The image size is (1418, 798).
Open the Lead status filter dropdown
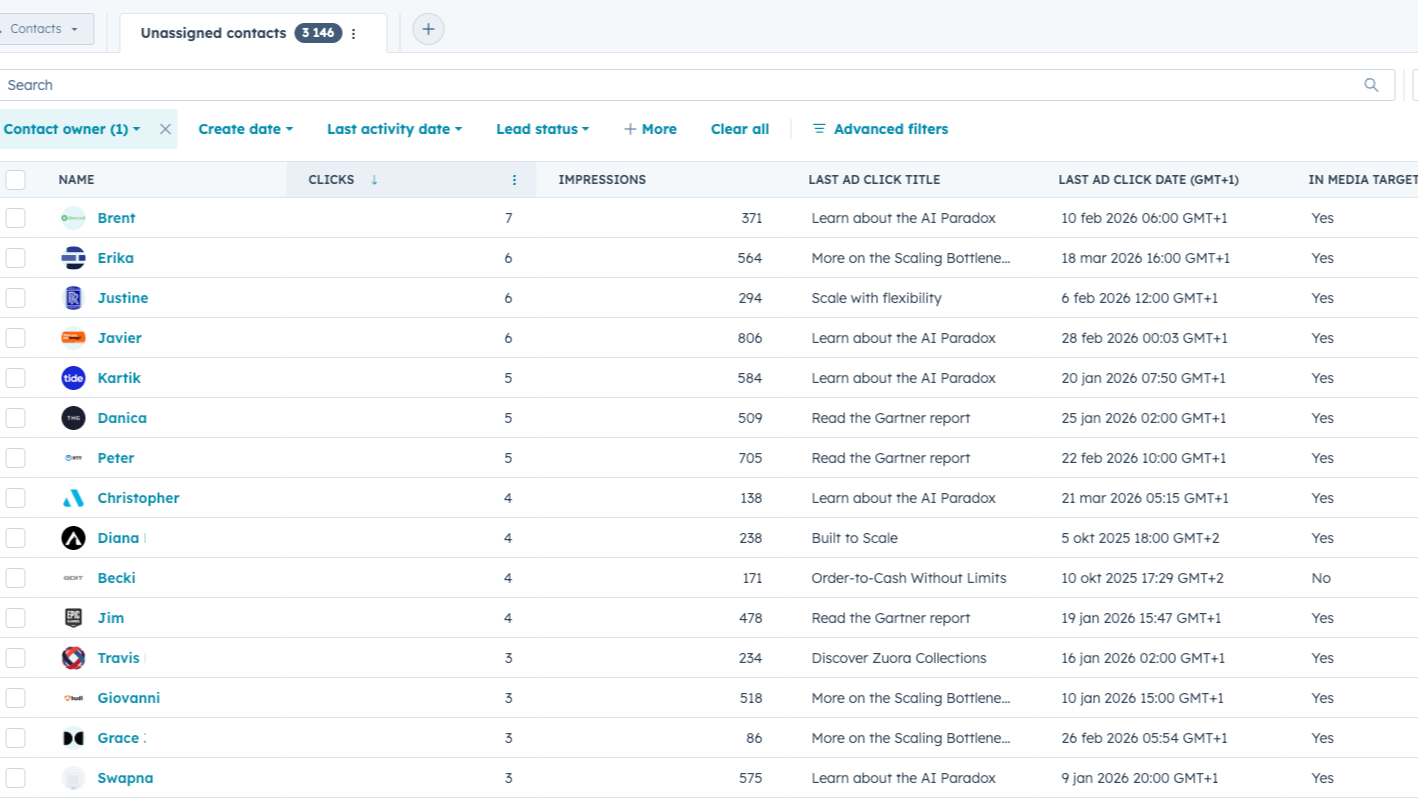(x=542, y=129)
